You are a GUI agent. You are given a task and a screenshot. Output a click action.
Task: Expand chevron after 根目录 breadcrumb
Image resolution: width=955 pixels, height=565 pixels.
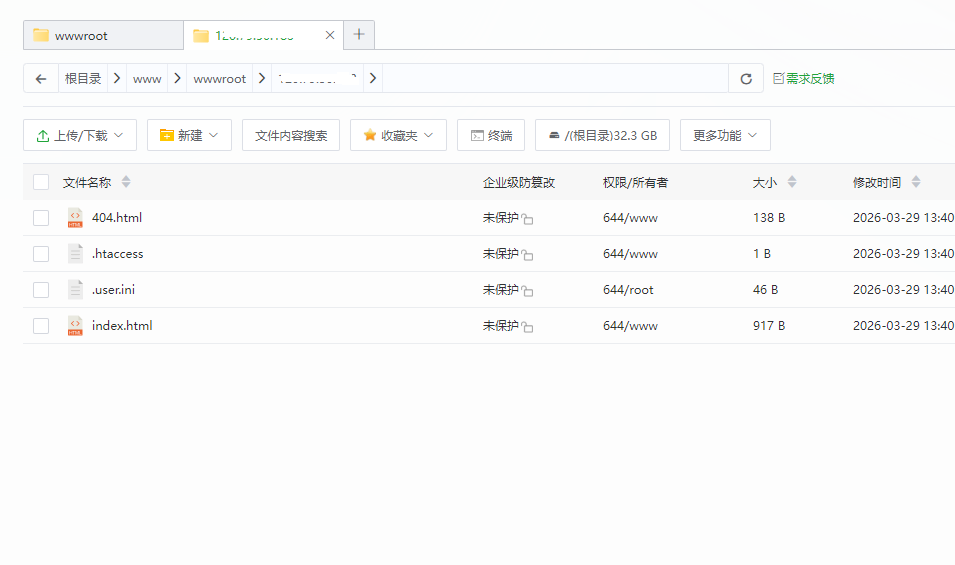[117, 79]
